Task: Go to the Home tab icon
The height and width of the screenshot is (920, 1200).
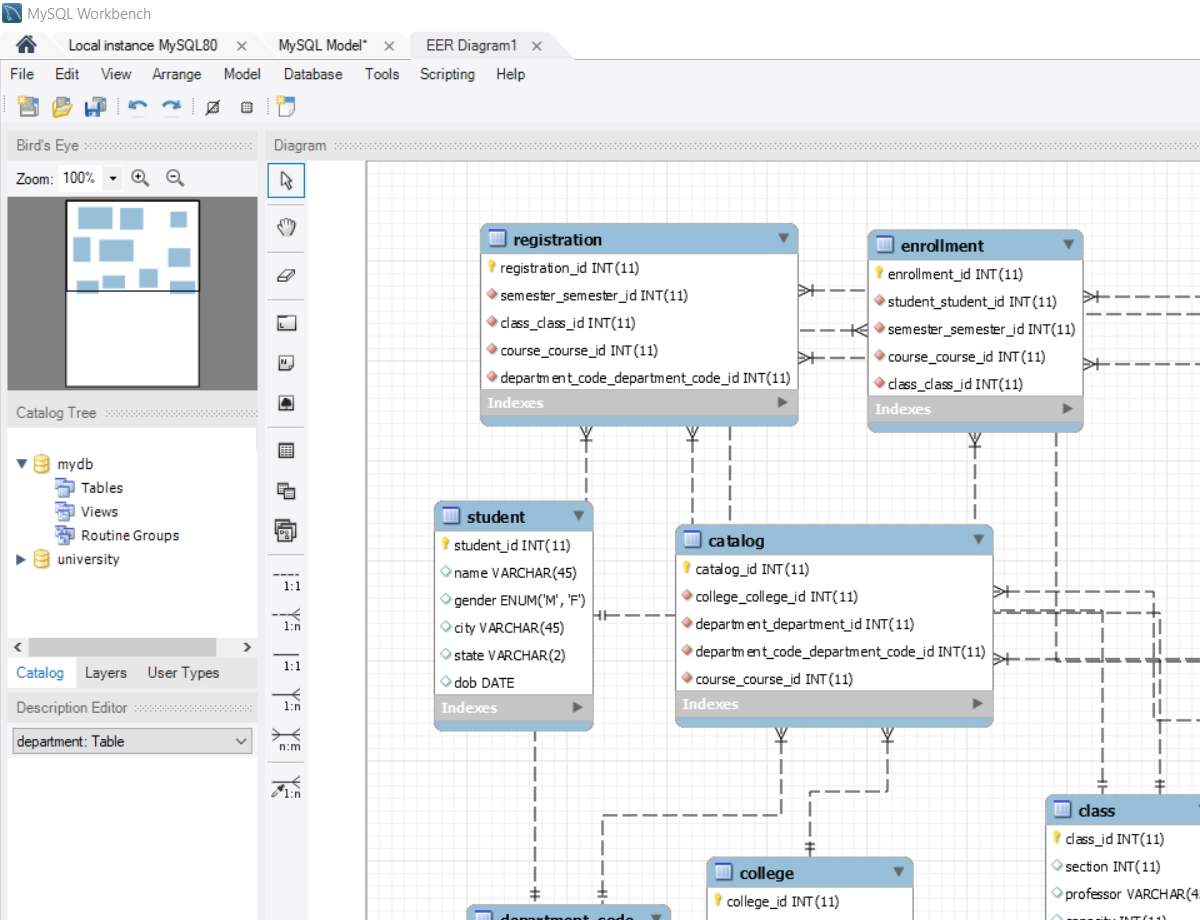Action: click(27, 45)
